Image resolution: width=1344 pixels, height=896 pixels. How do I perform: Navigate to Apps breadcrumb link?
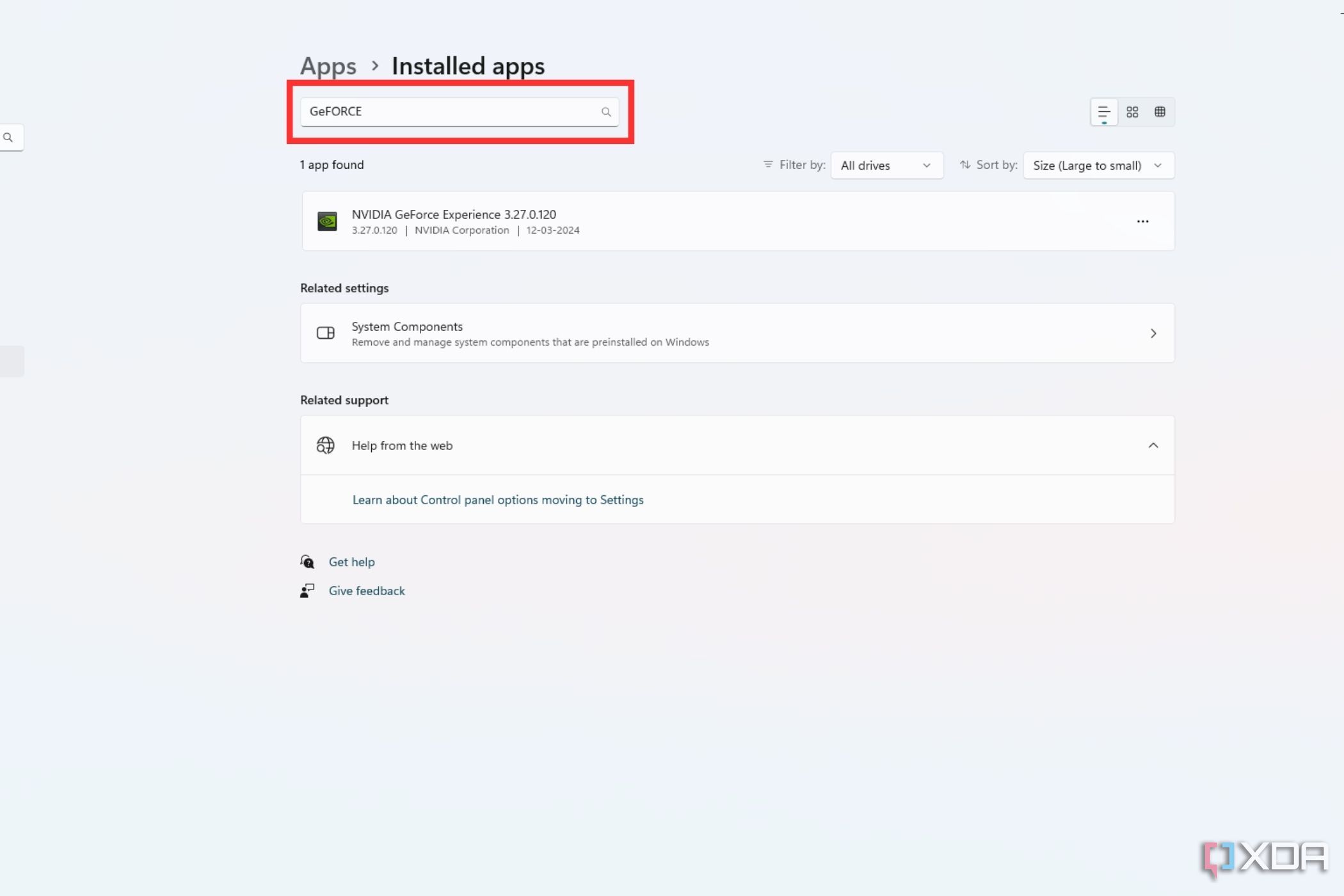click(327, 65)
